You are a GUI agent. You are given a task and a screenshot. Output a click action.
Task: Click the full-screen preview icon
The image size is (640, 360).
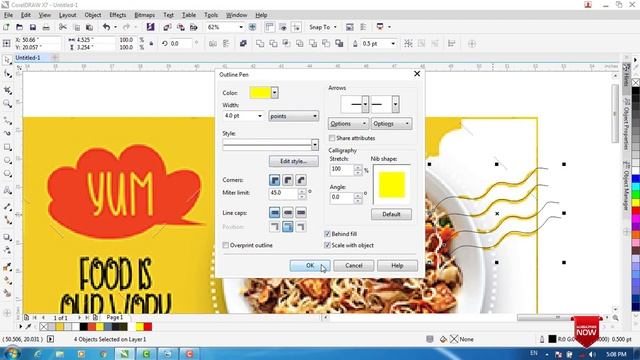tap(253, 27)
